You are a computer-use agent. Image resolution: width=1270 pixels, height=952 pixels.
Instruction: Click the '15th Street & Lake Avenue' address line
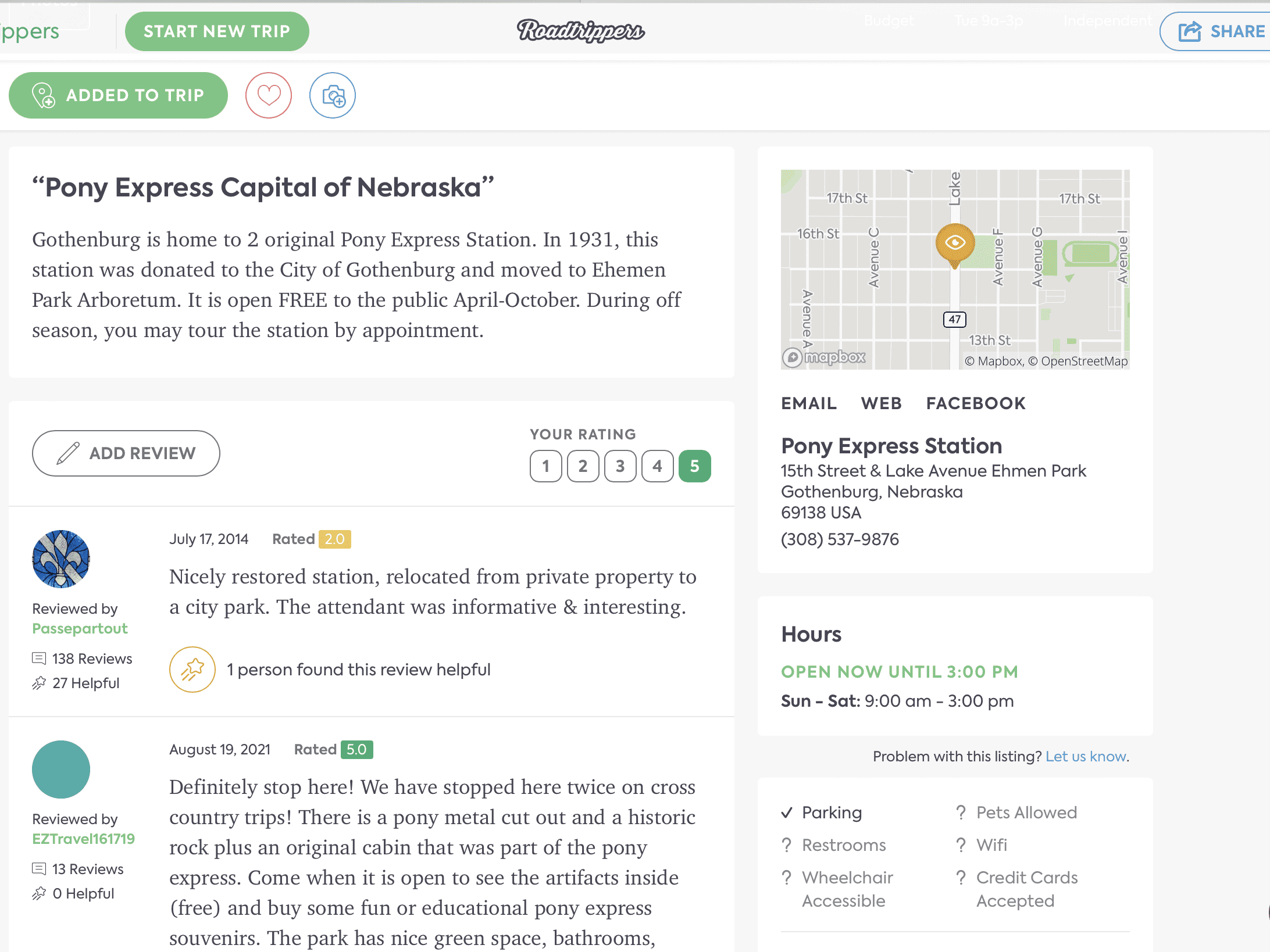(x=933, y=471)
